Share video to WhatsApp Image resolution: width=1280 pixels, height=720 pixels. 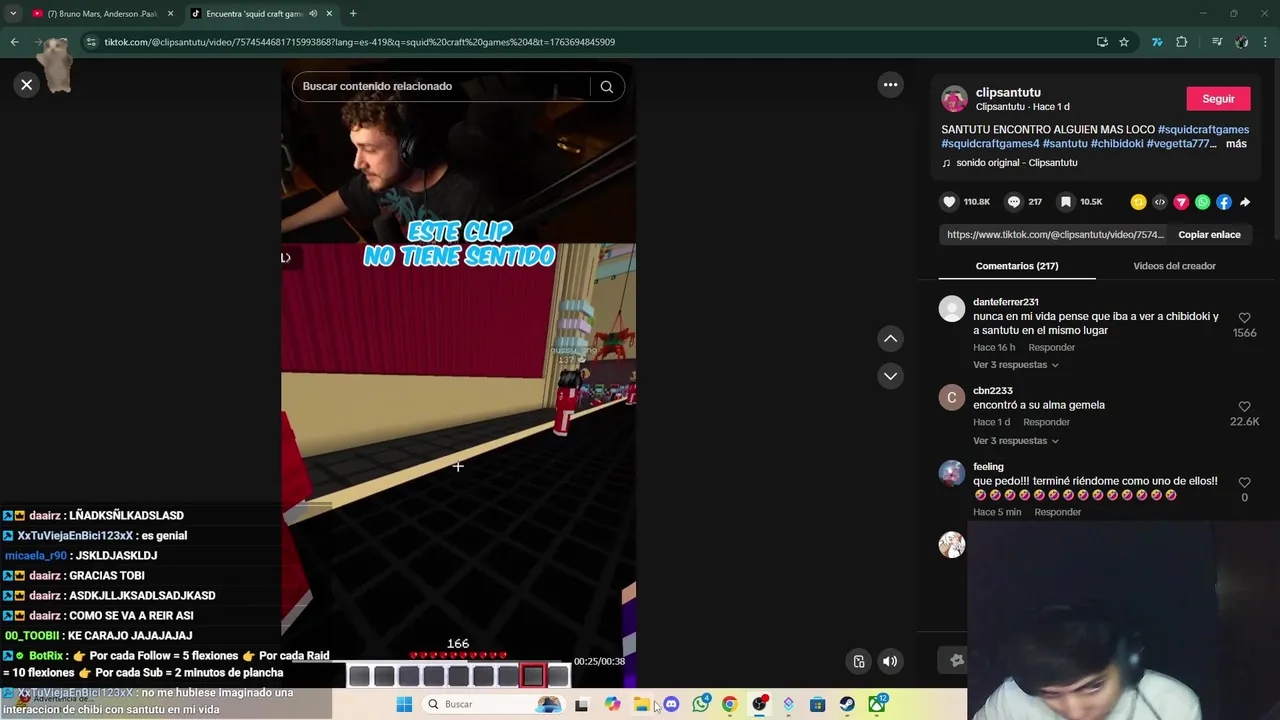1202,202
